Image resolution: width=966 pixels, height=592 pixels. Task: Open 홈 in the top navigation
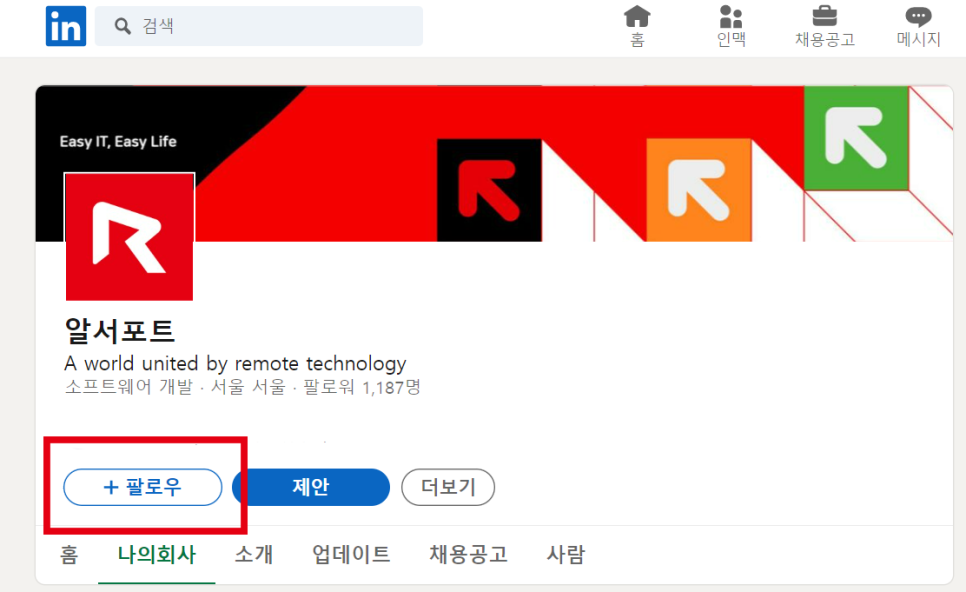point(637,26)
